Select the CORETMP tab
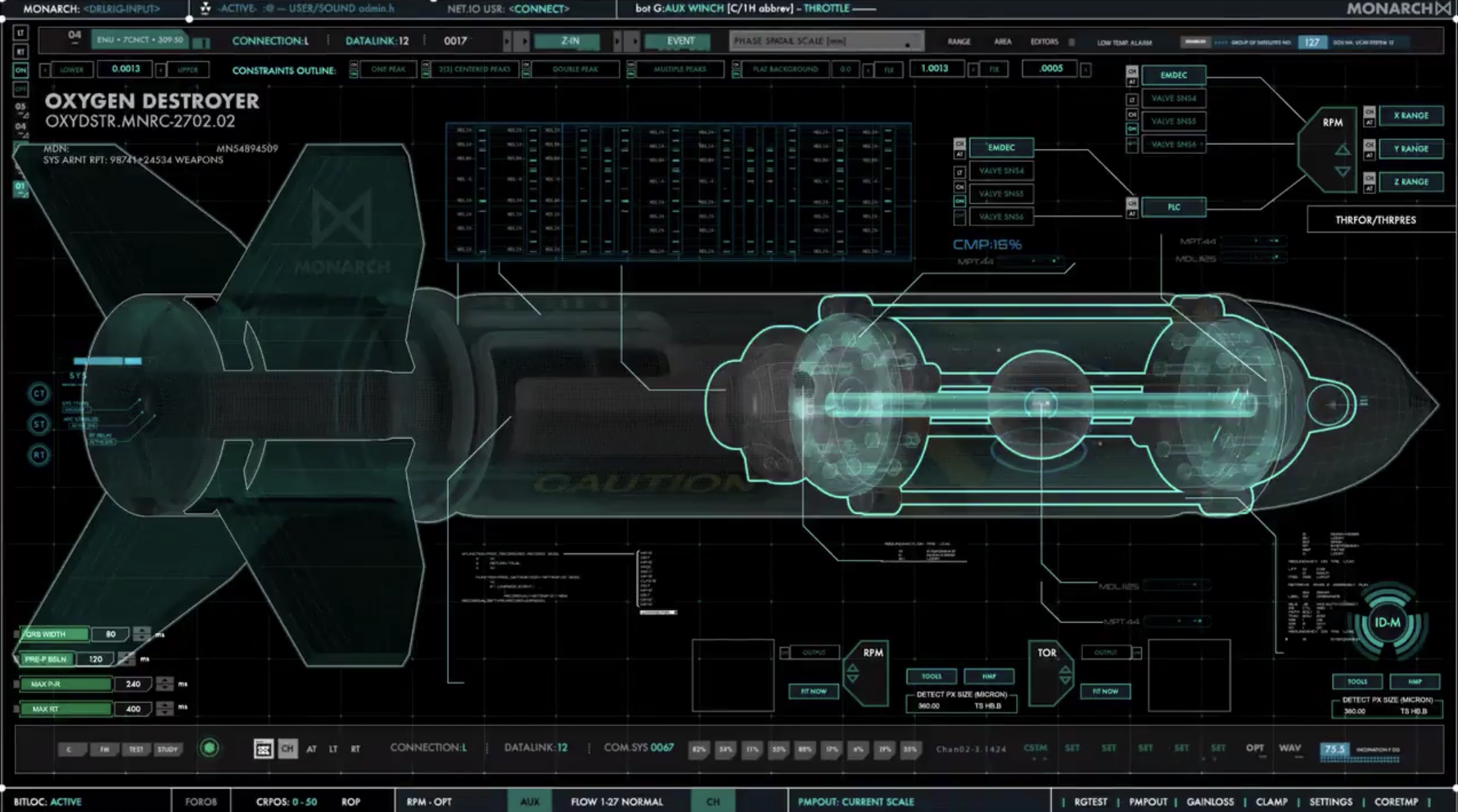1458x812 pixels. [1396, 802]
